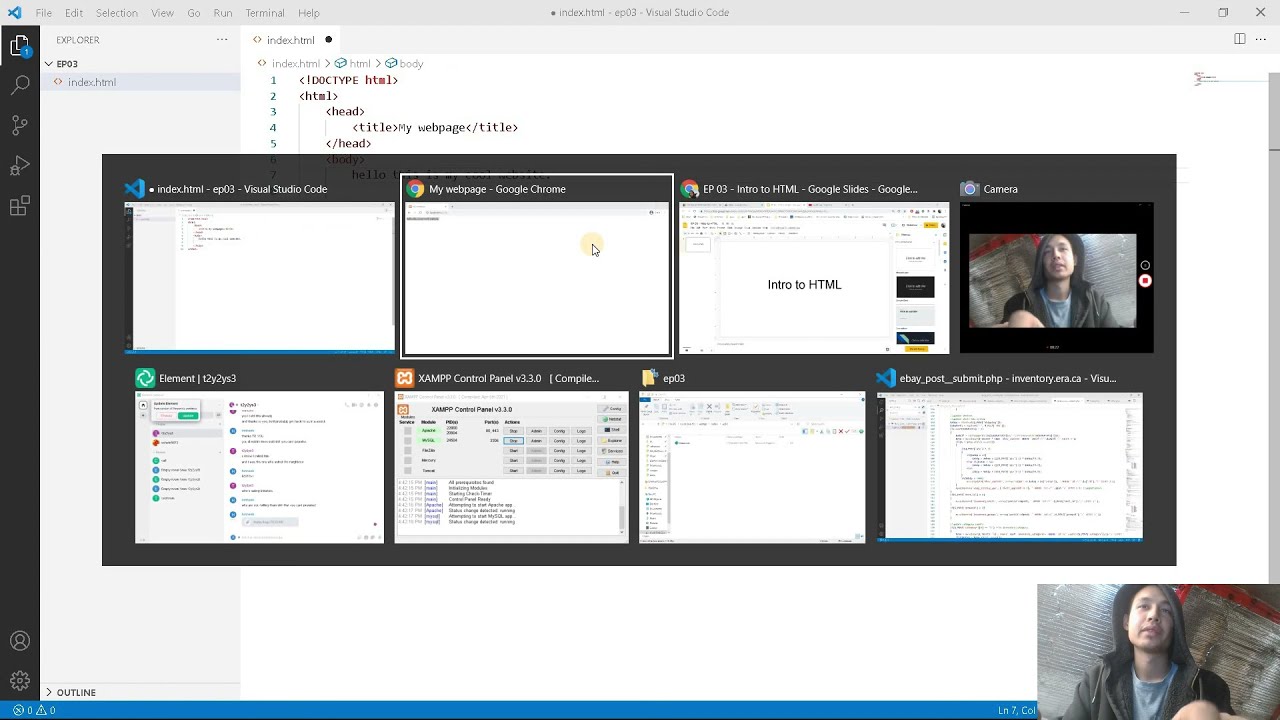1280x720 pixels.
Task: Click the <!DOCTYPE html> code on line 1
Action: (348, 80)
